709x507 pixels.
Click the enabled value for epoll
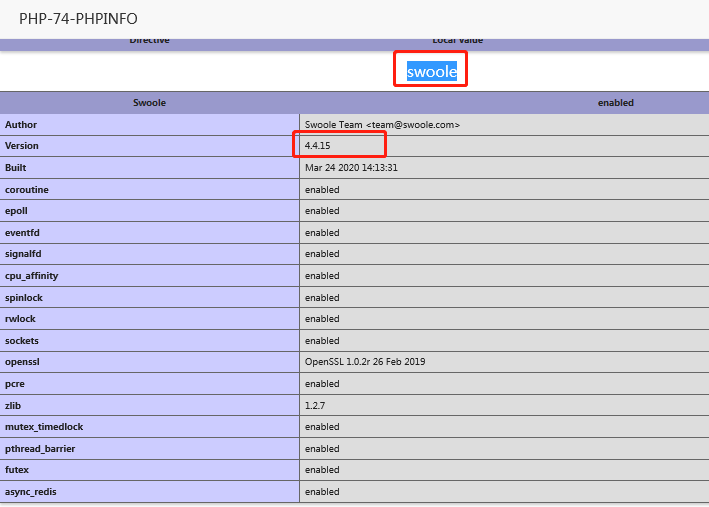coord(322,211)
